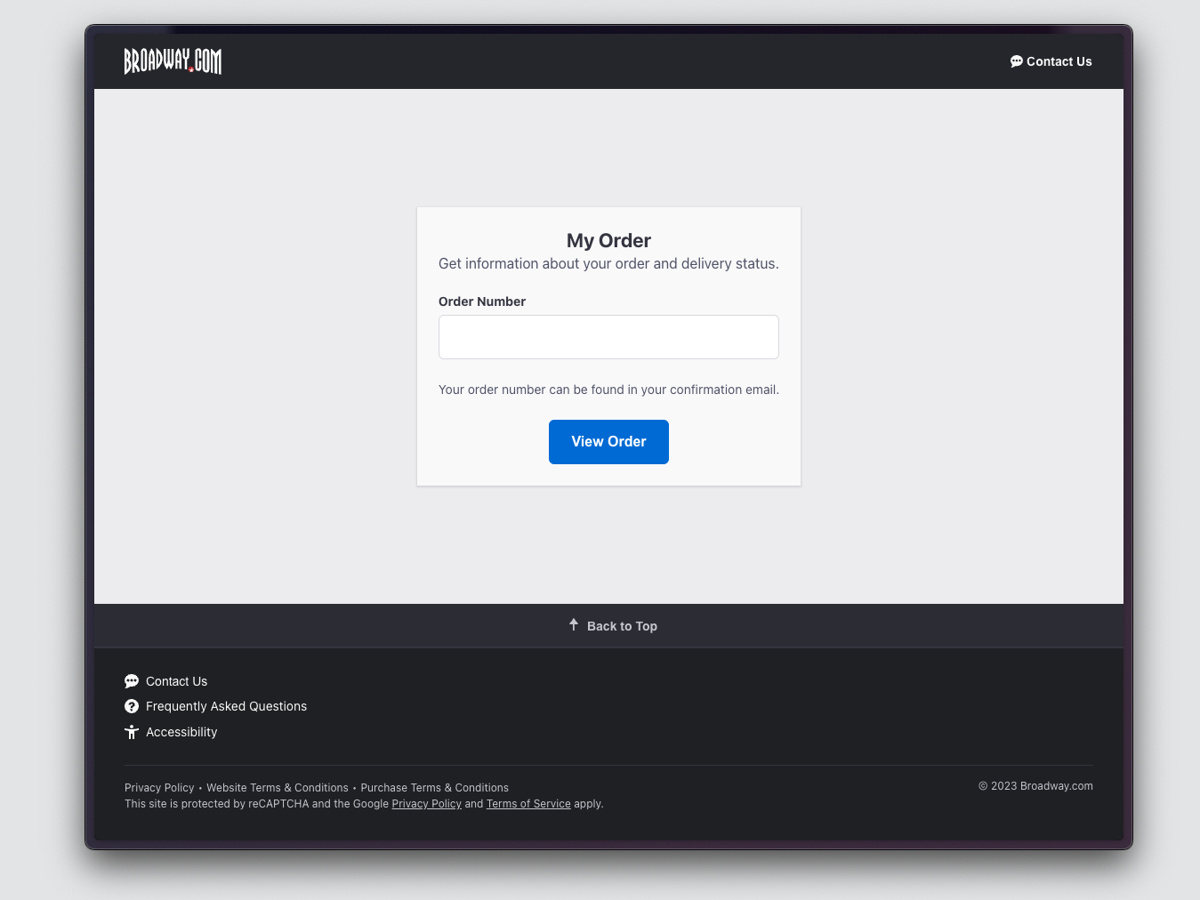Screen dimensions: 1200x900
Task: Click the speech bubble icon next to header Contact Us
Action: (1015, 61)
